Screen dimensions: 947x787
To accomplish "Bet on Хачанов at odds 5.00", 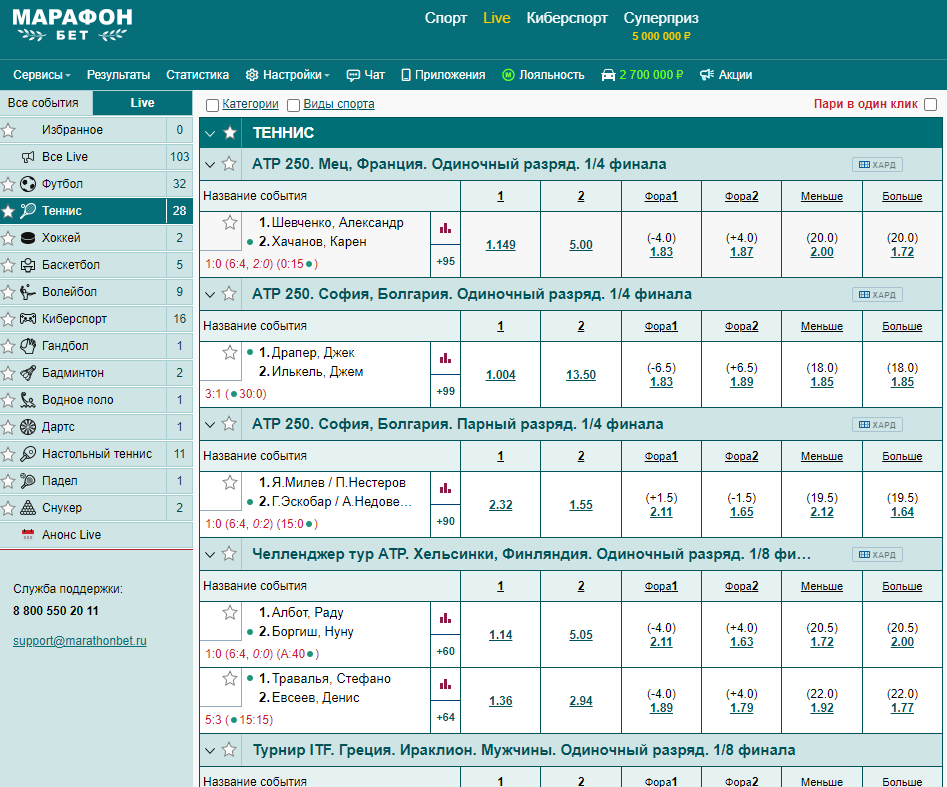I will point(580,245).
